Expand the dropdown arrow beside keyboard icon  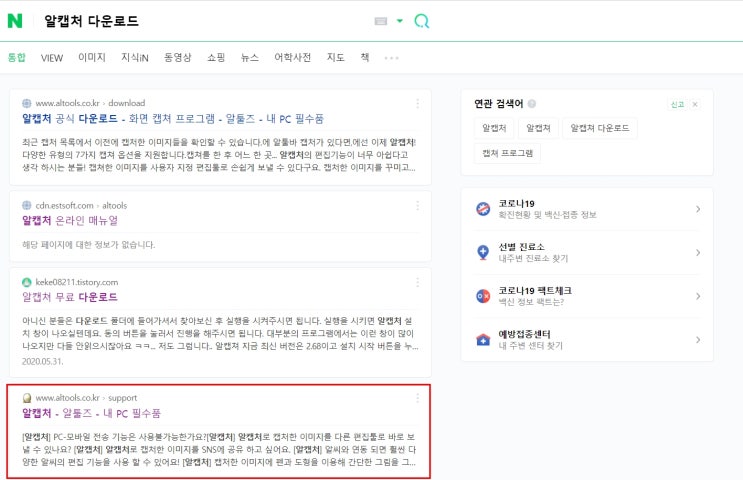tap(399, 21)
